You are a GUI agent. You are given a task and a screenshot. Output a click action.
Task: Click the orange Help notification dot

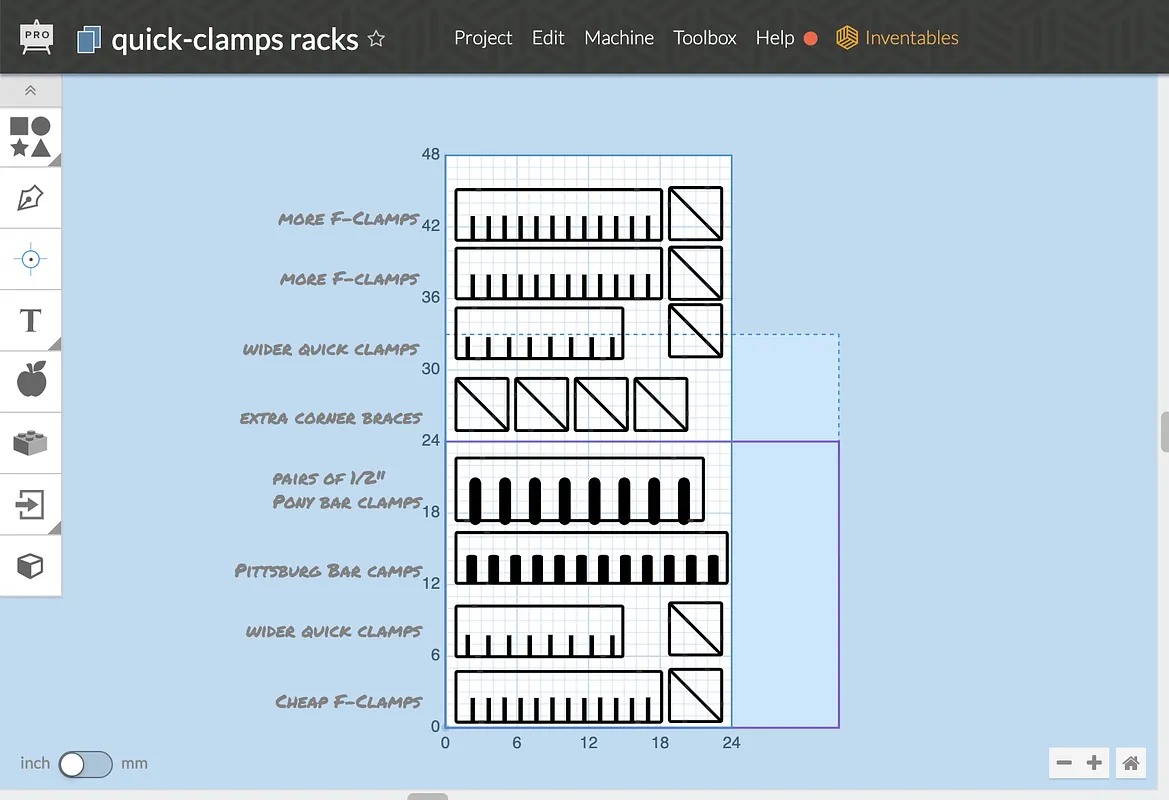(810, 39)
